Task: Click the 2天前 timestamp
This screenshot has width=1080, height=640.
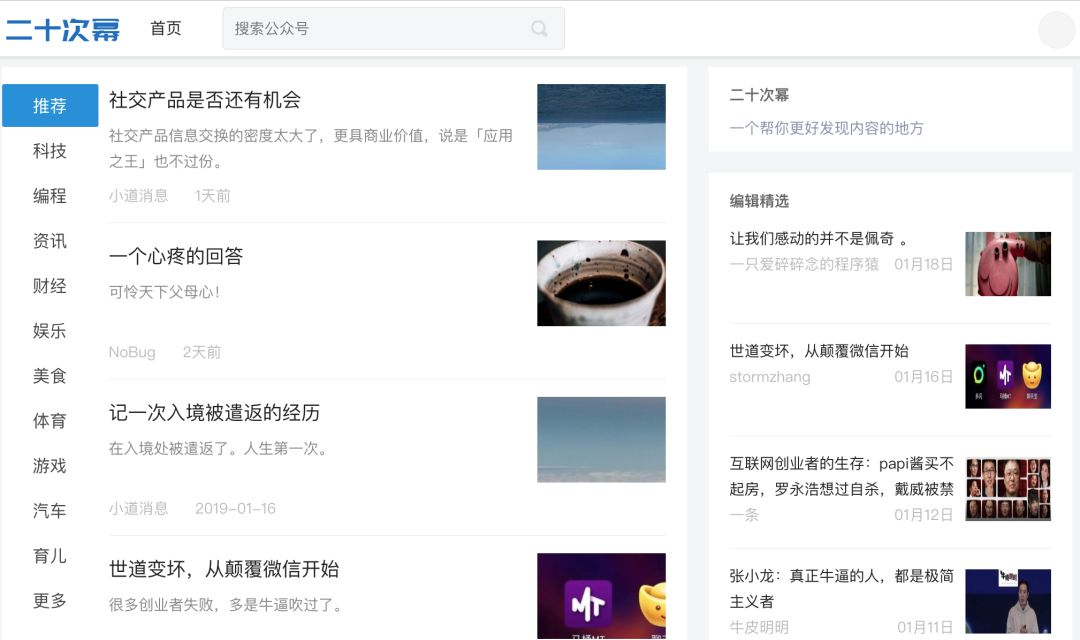Action: 202,352
